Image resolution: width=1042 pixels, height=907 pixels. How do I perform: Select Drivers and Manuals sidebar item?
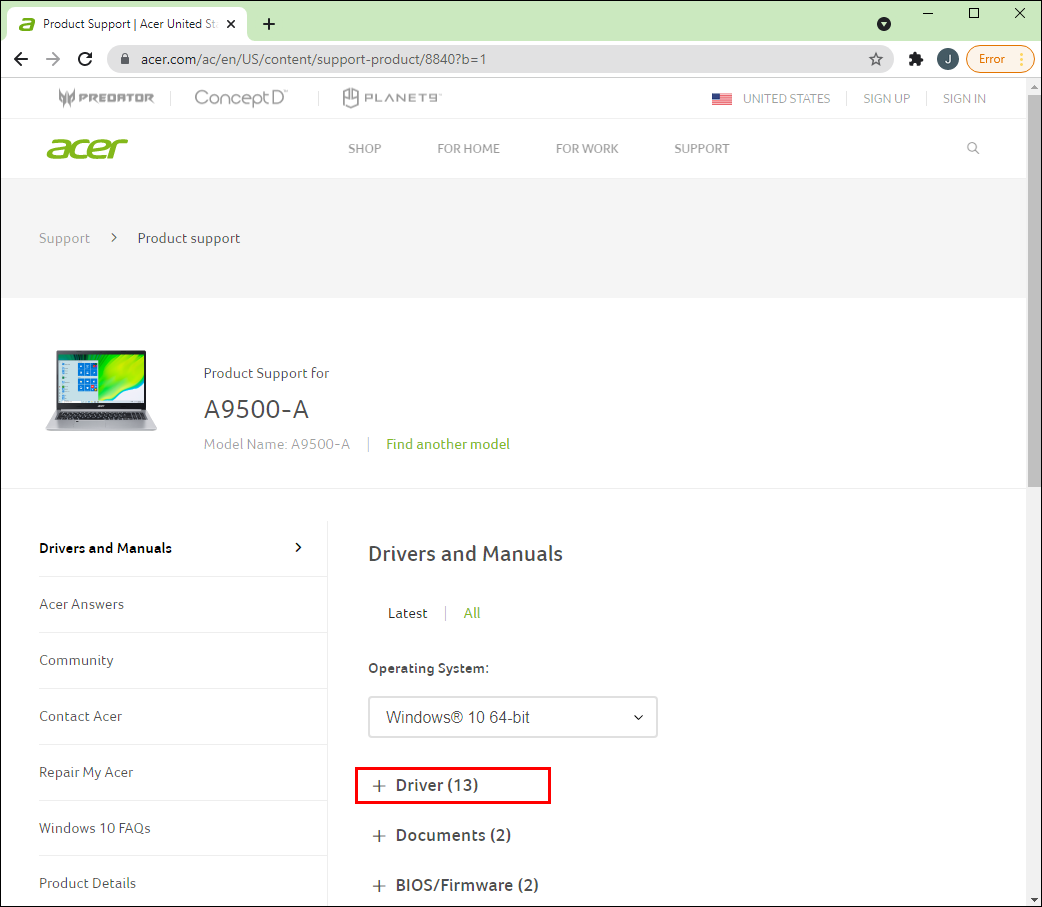pyautogui.click(x=106, y=548)
